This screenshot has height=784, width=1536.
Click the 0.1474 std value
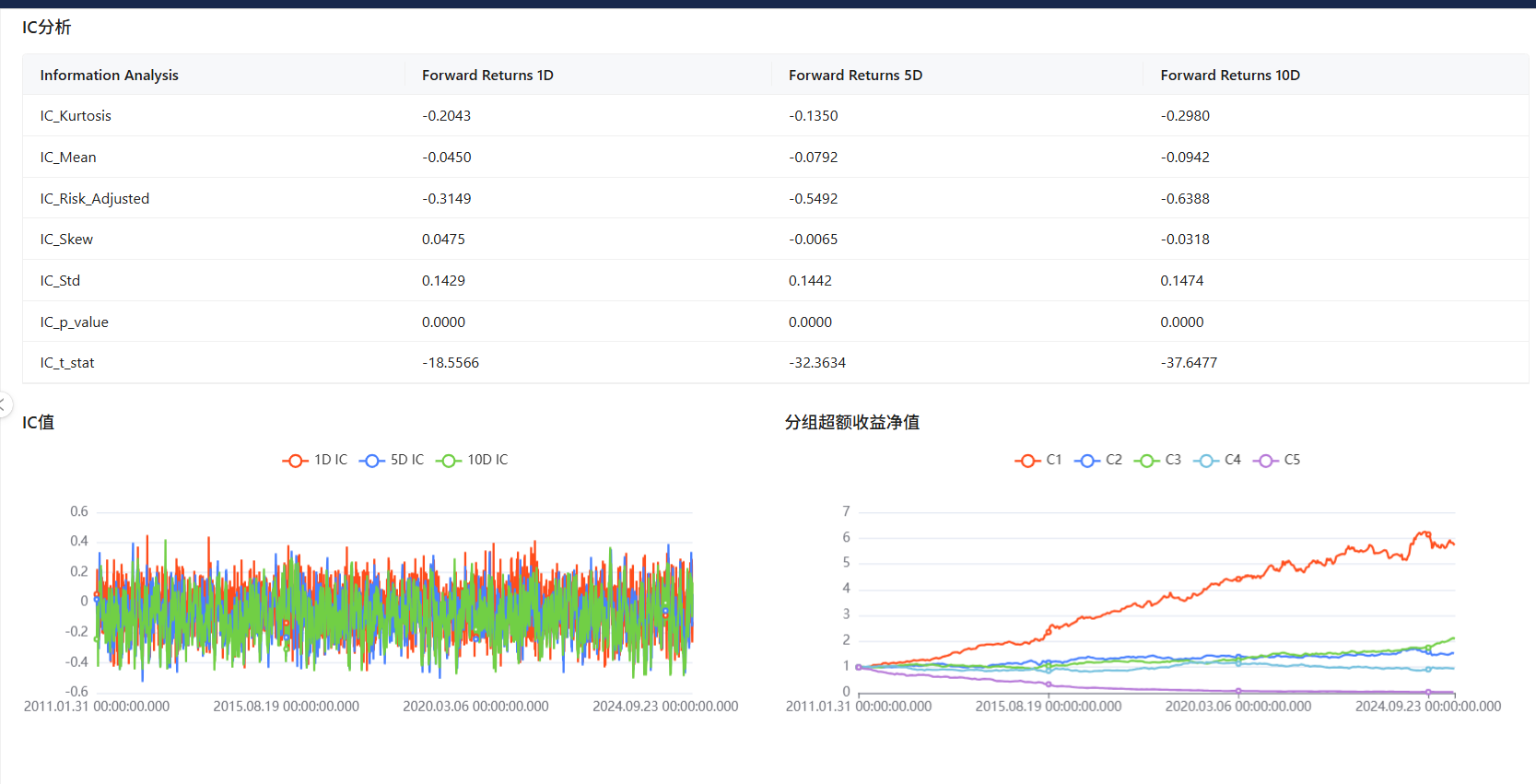1181,281
